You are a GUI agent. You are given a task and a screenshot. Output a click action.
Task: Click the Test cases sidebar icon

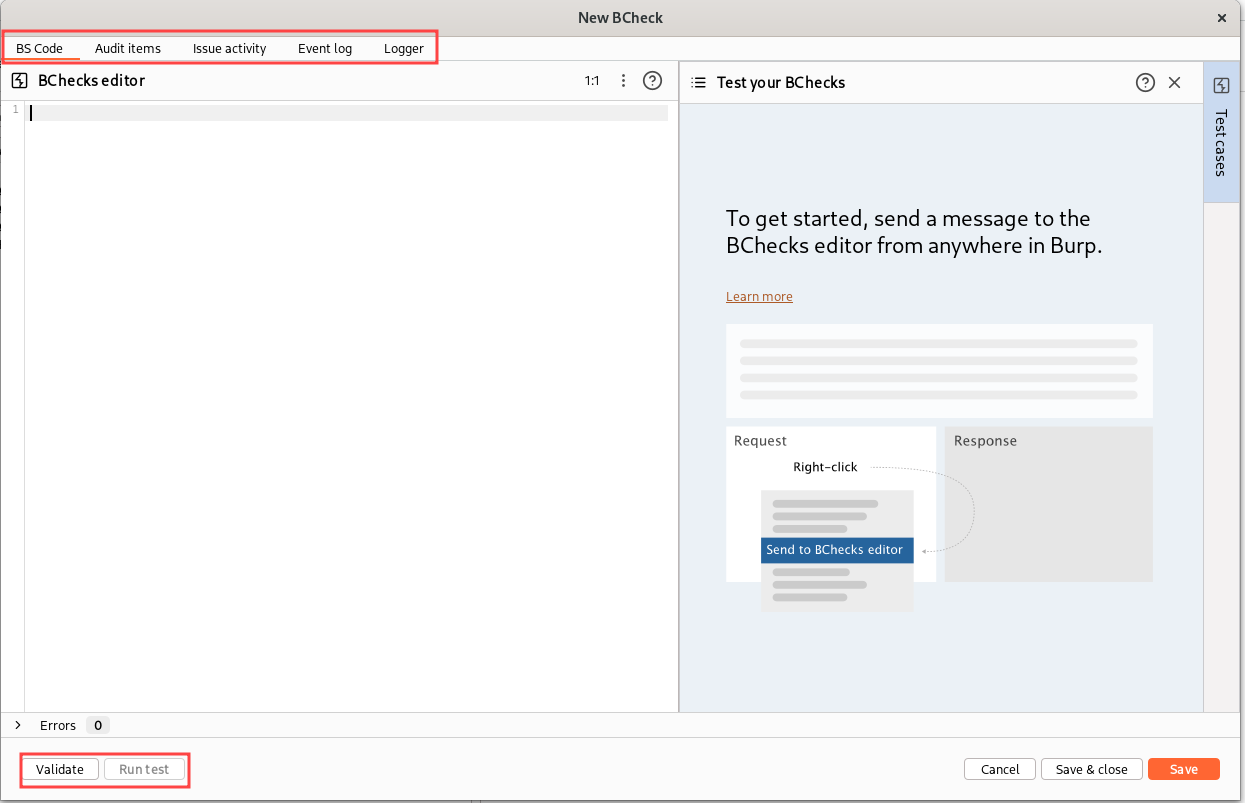[x=1221, y=86]
